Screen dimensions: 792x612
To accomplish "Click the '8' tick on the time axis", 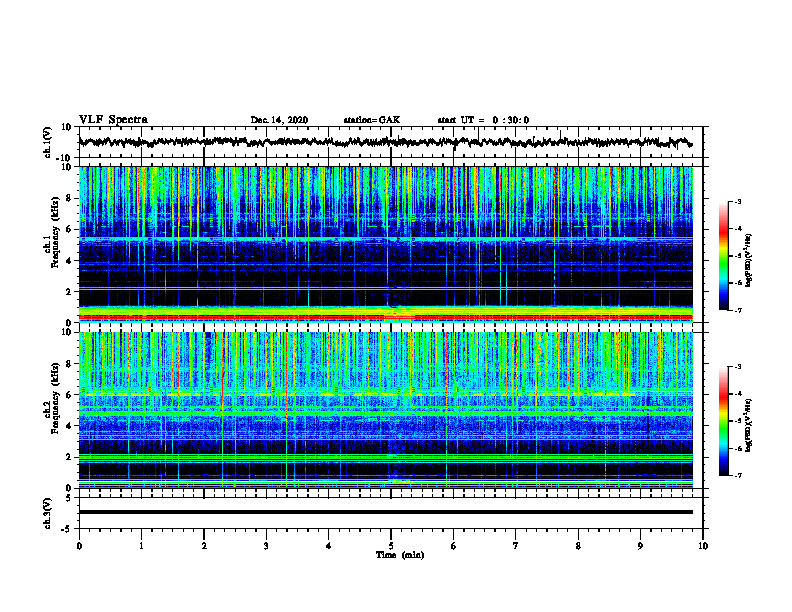I will pyautogui.click(x=578, y=546).
